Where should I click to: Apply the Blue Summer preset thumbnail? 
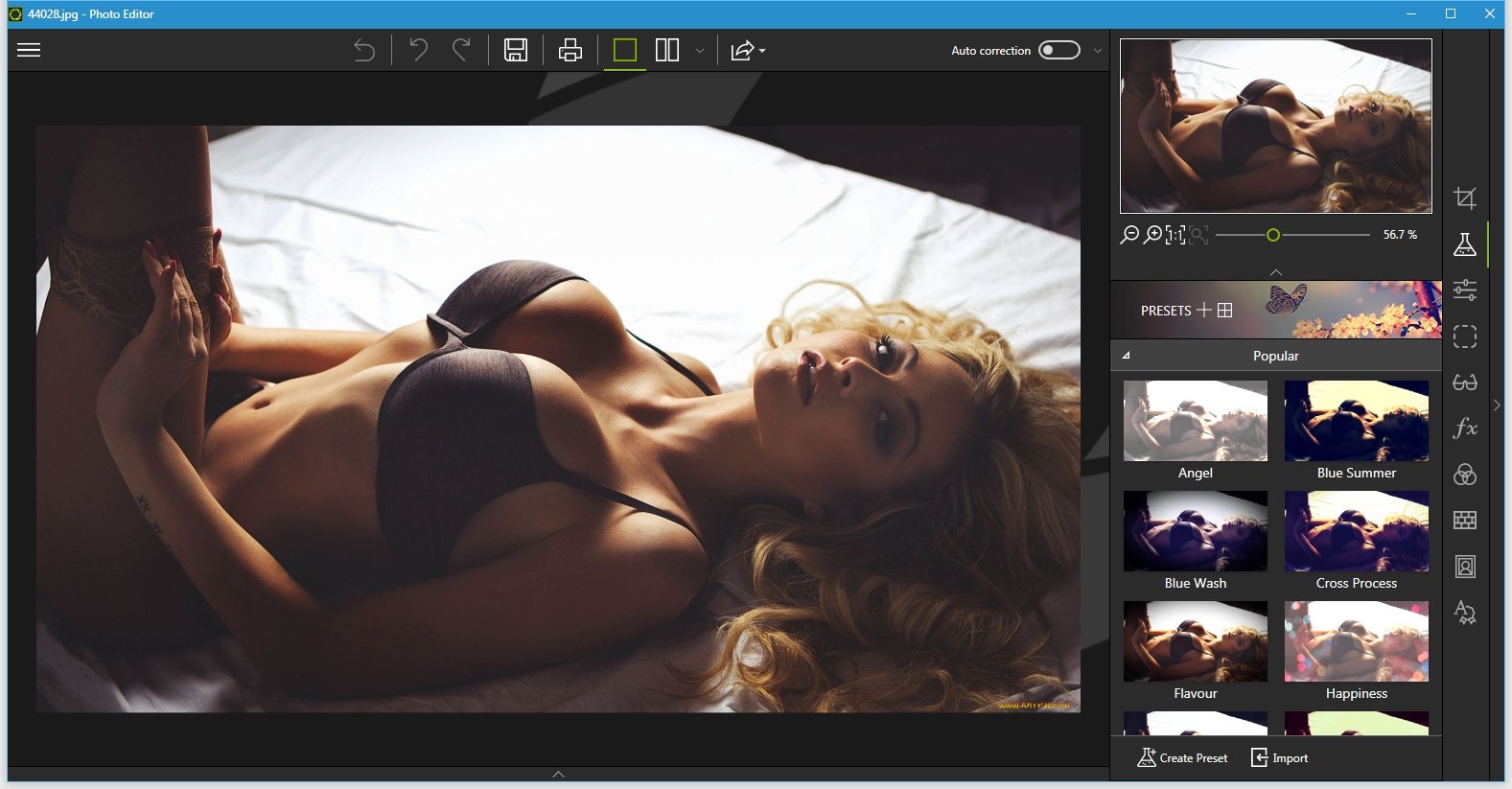(1356, 421)
